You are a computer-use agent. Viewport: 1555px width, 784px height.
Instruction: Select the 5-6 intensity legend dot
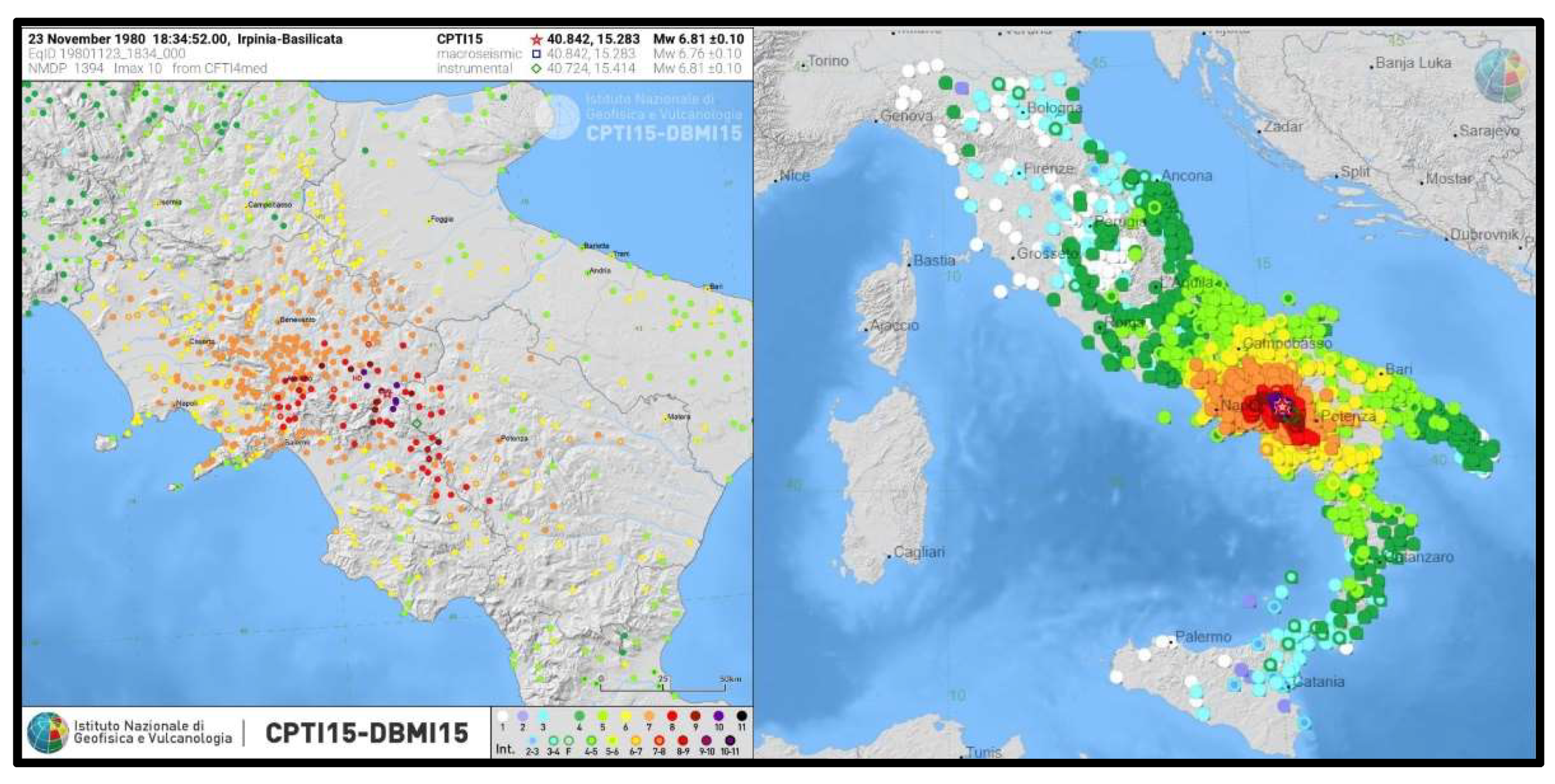coord(613,741)
